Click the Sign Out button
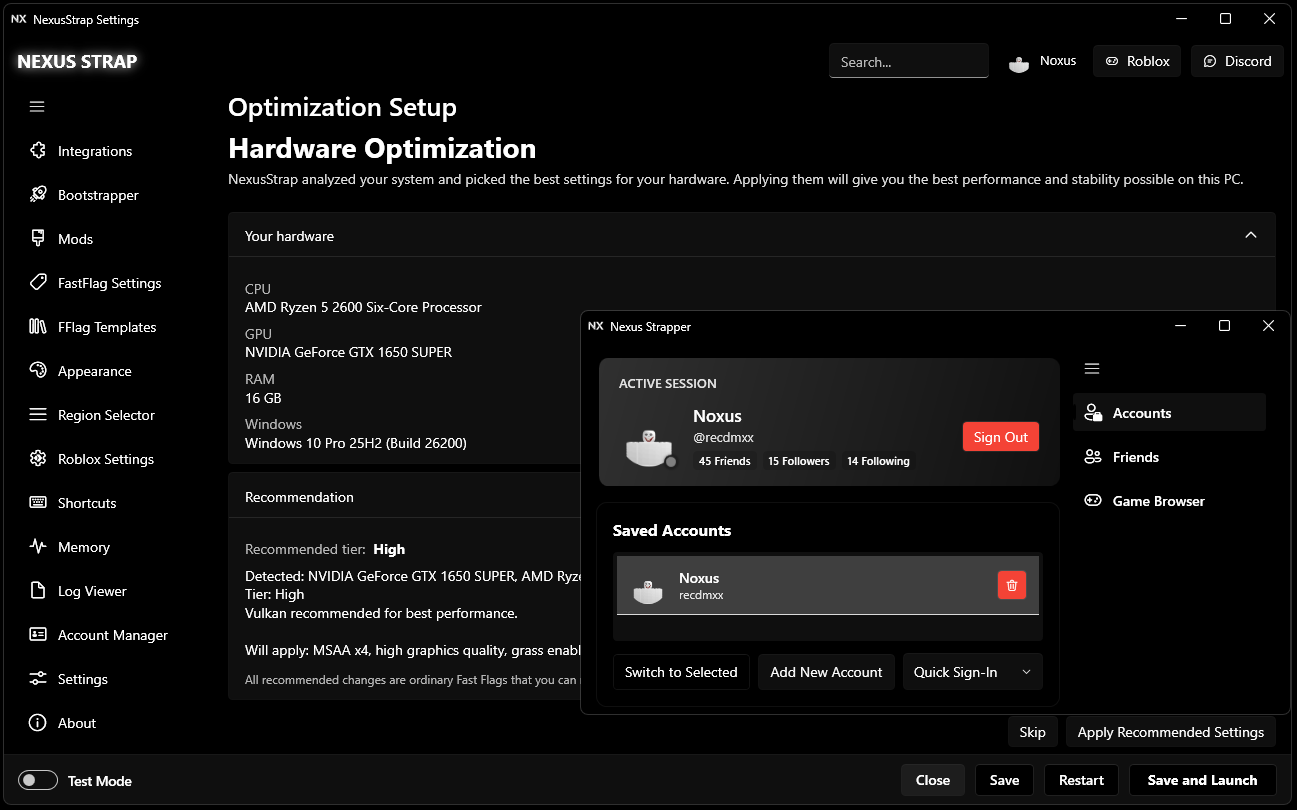Viewport: 1297px width, 810px height. 1001,437
